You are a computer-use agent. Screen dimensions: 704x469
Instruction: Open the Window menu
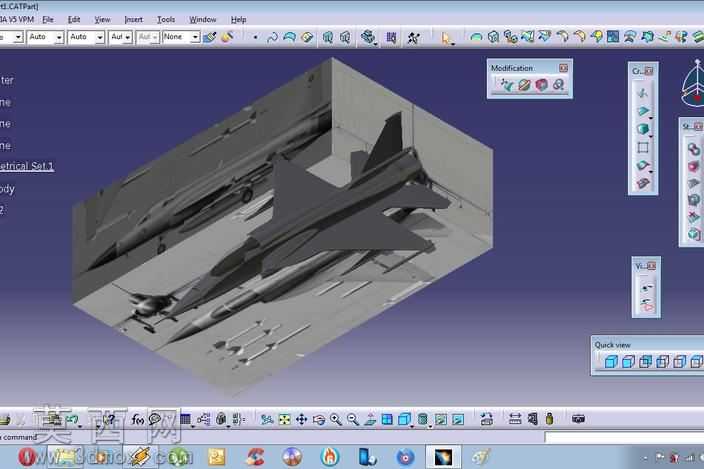pyautogui.click(x=202, y=20)
